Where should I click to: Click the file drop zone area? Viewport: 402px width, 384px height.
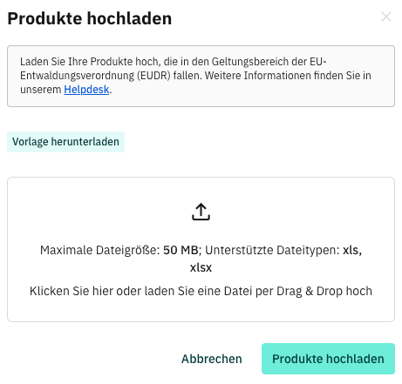coord(201,249)
